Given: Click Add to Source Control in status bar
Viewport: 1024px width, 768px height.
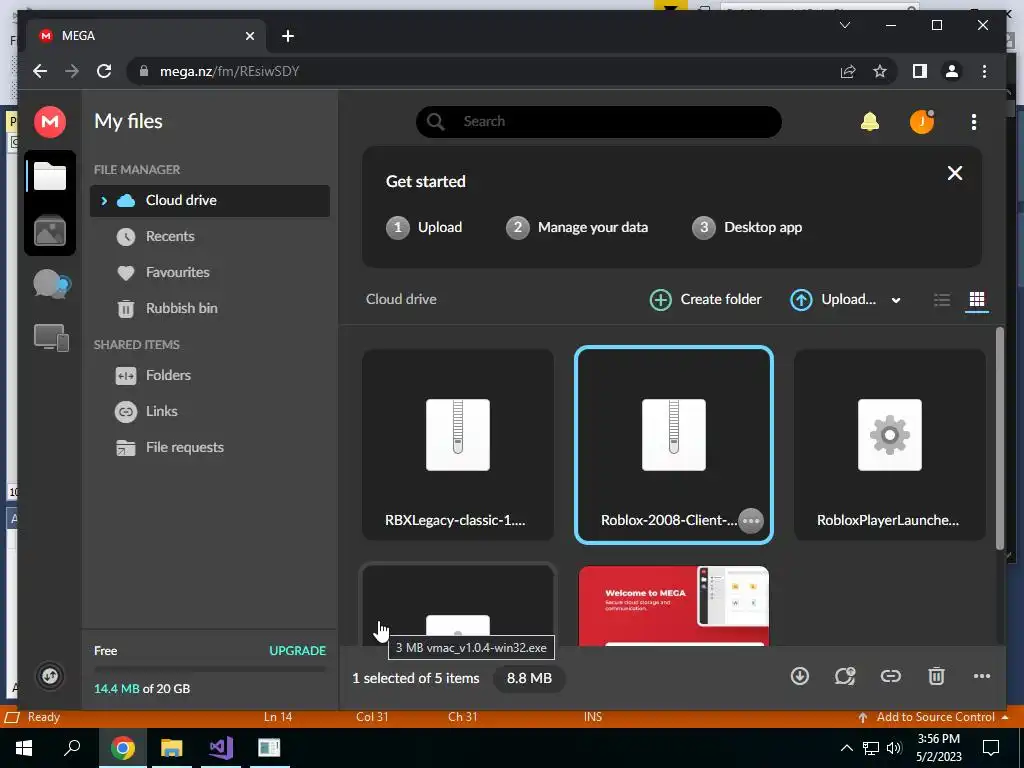Looking at the screenshot, I should [x=935, y=717].
